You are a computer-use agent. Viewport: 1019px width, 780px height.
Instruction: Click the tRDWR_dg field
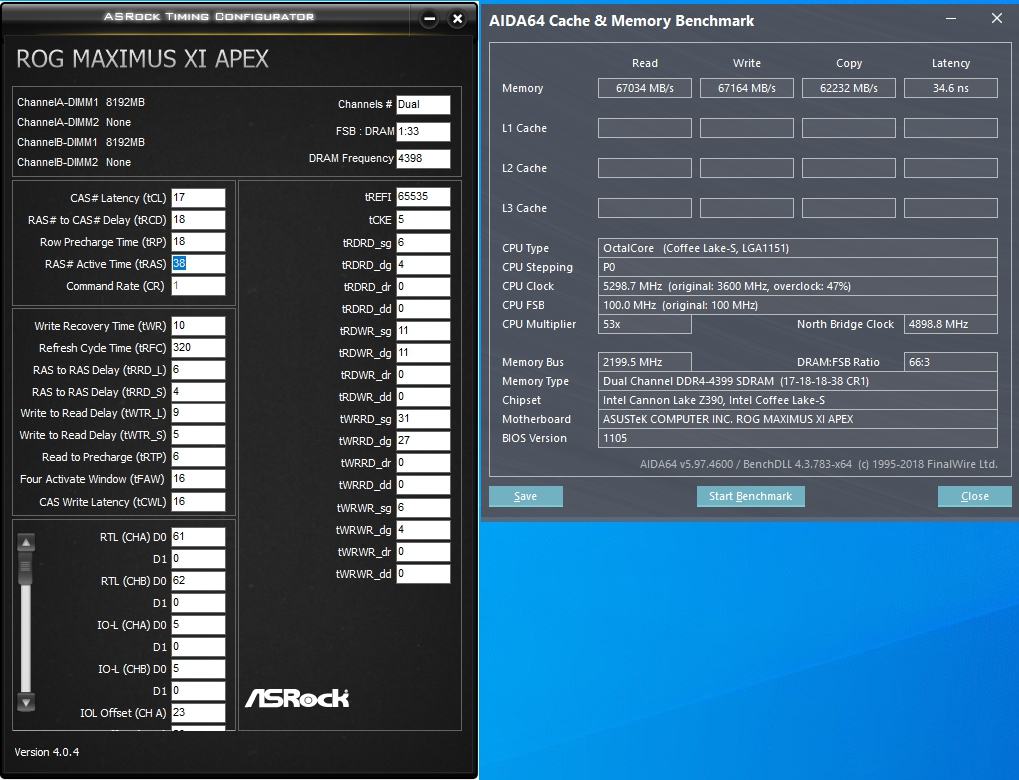click(x=423, y=353)
